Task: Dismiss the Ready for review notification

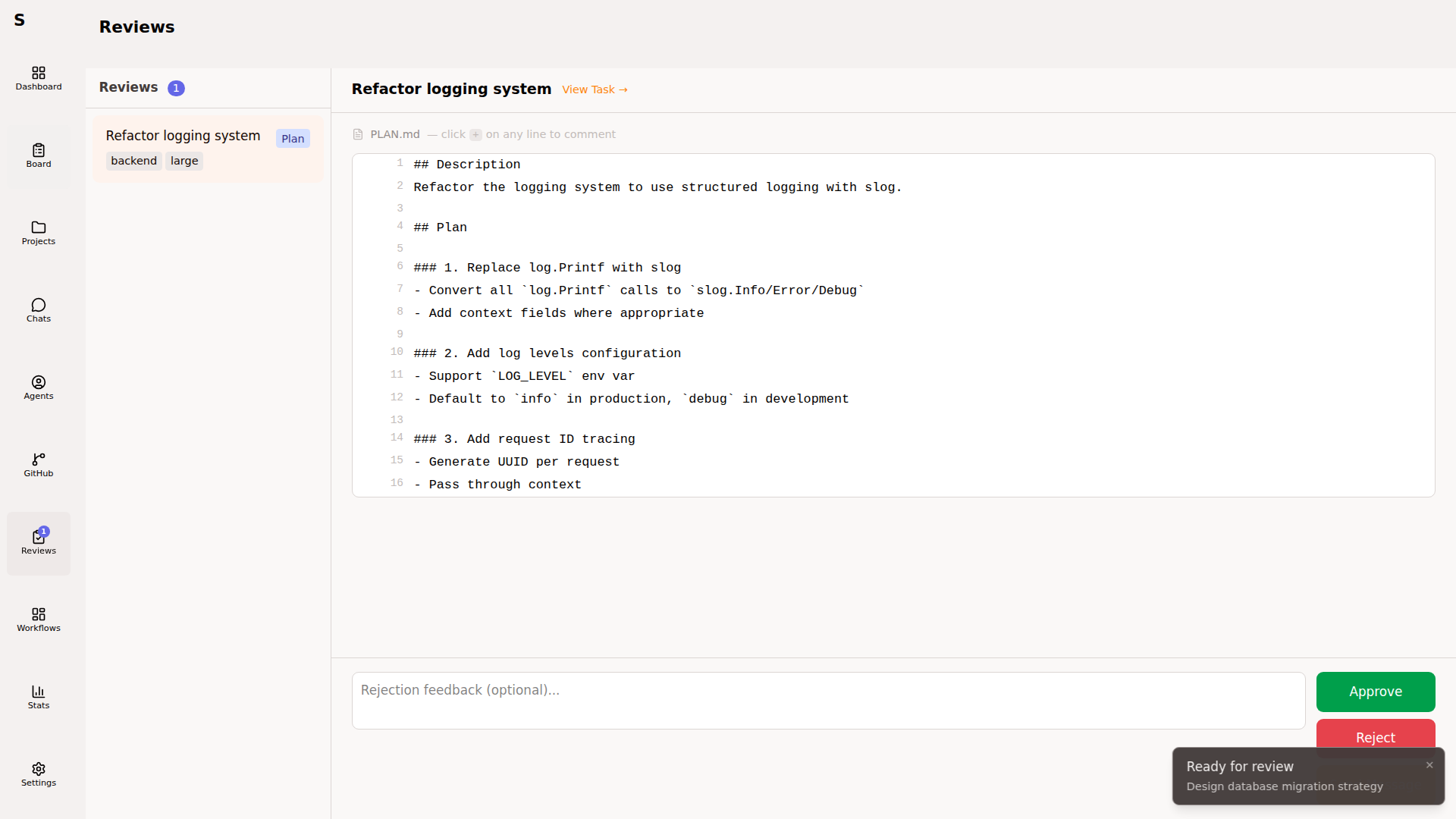Action: click(x=1429, y=765)
